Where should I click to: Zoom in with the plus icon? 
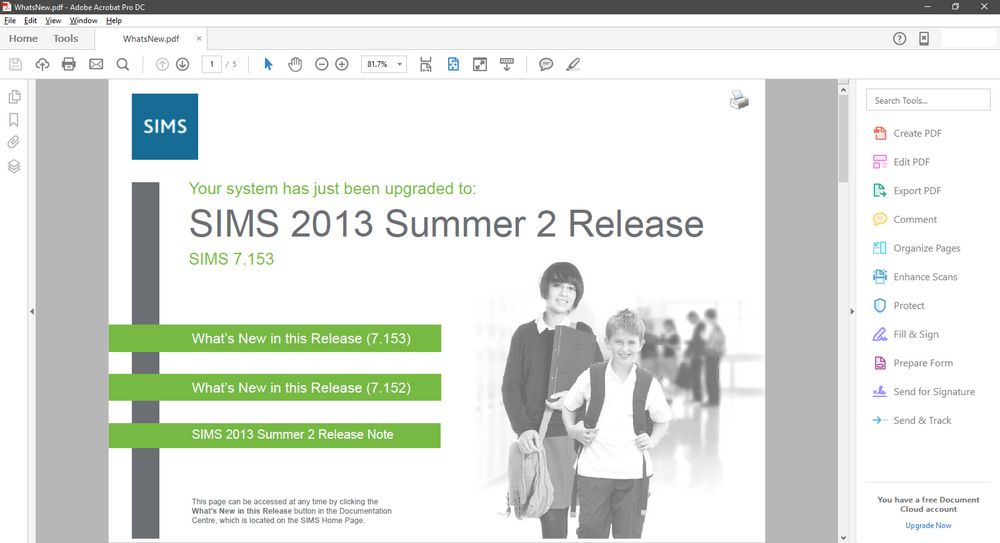point(342,64)
